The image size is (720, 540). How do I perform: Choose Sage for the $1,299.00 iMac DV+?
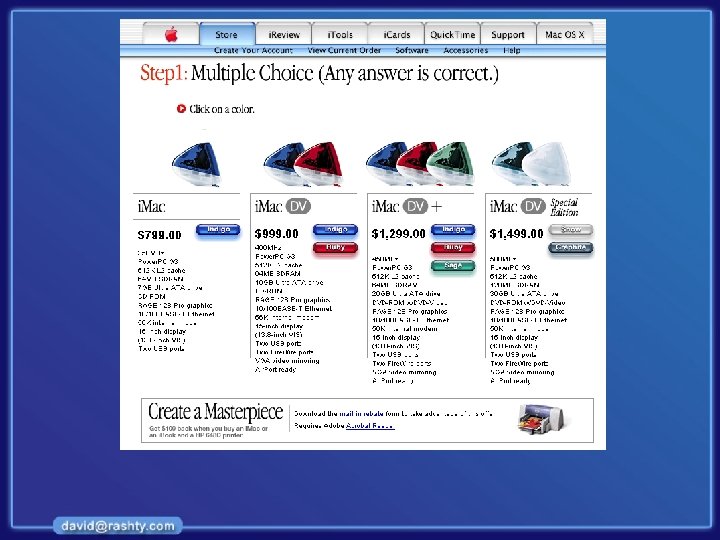coord(453,265)
